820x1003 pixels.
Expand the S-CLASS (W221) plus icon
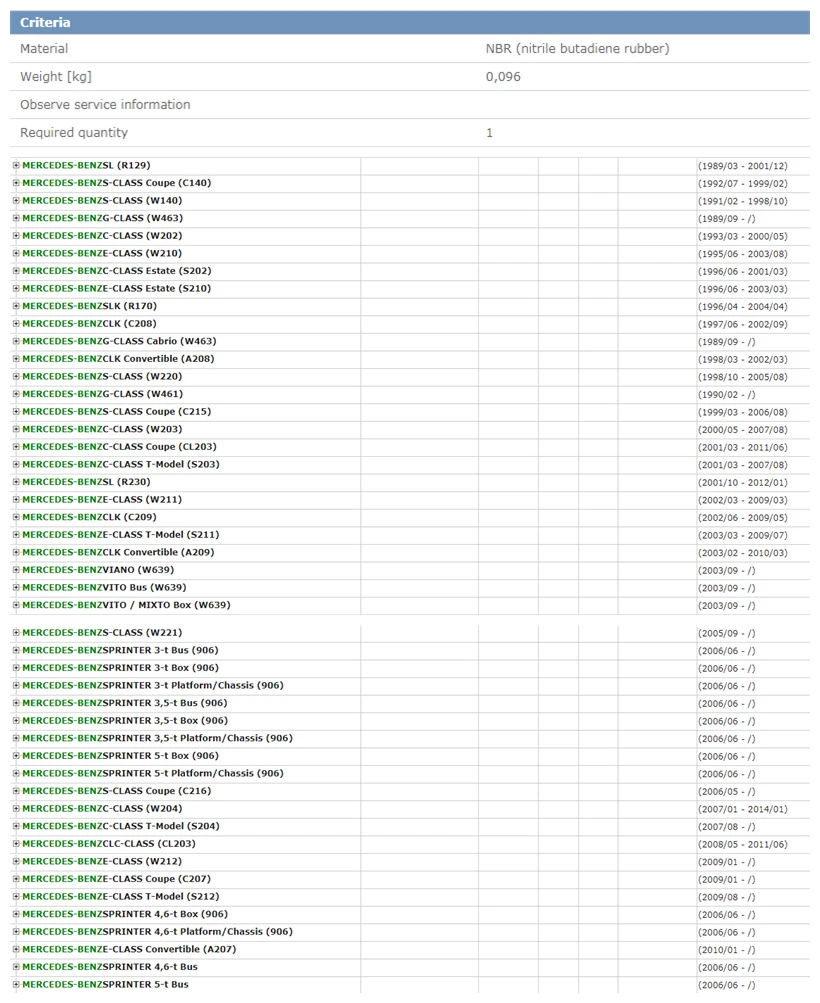coord(16,633)
